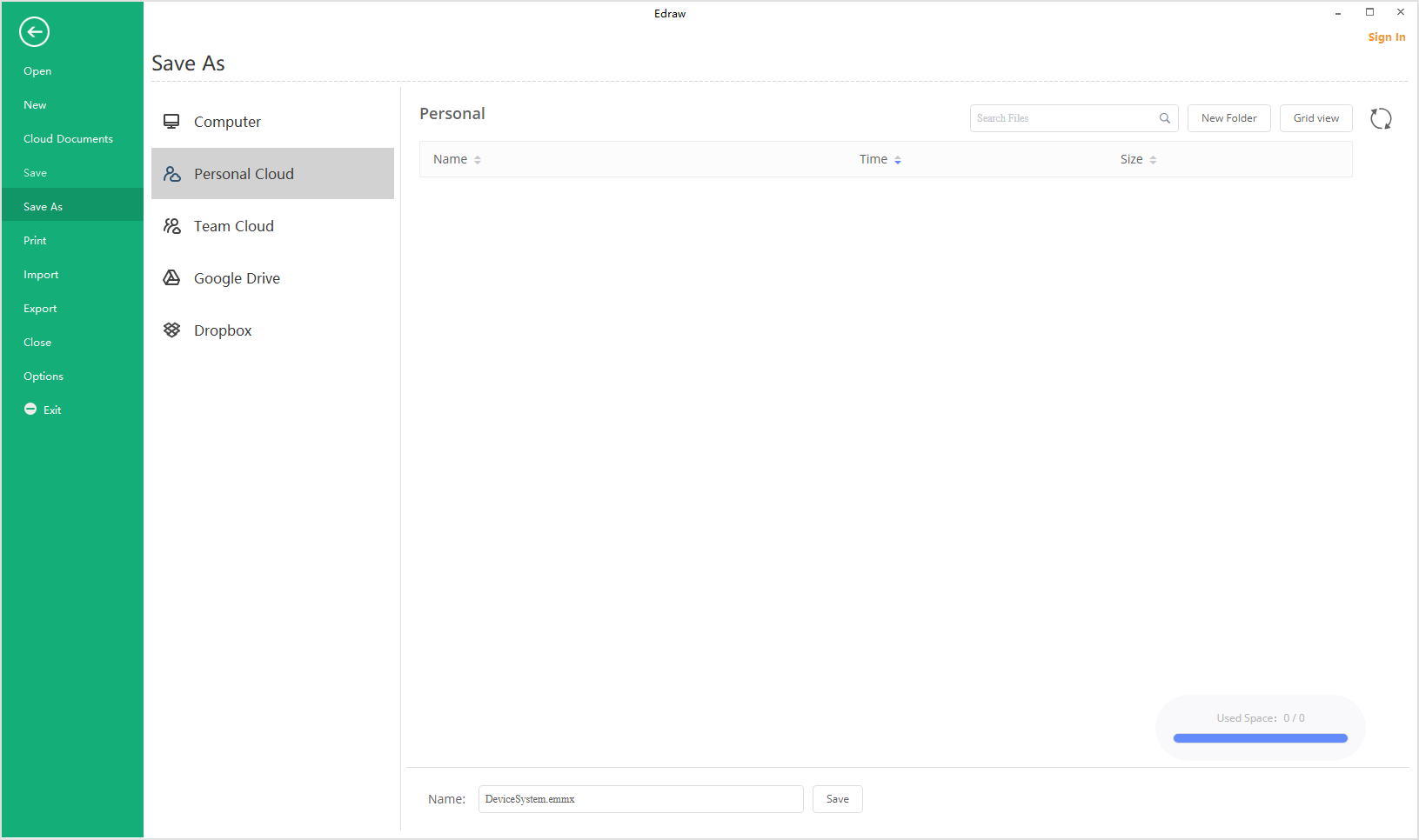Screen dimensions: 1419x840
Task: Click the magnifier search icon
Action: 1164,118
